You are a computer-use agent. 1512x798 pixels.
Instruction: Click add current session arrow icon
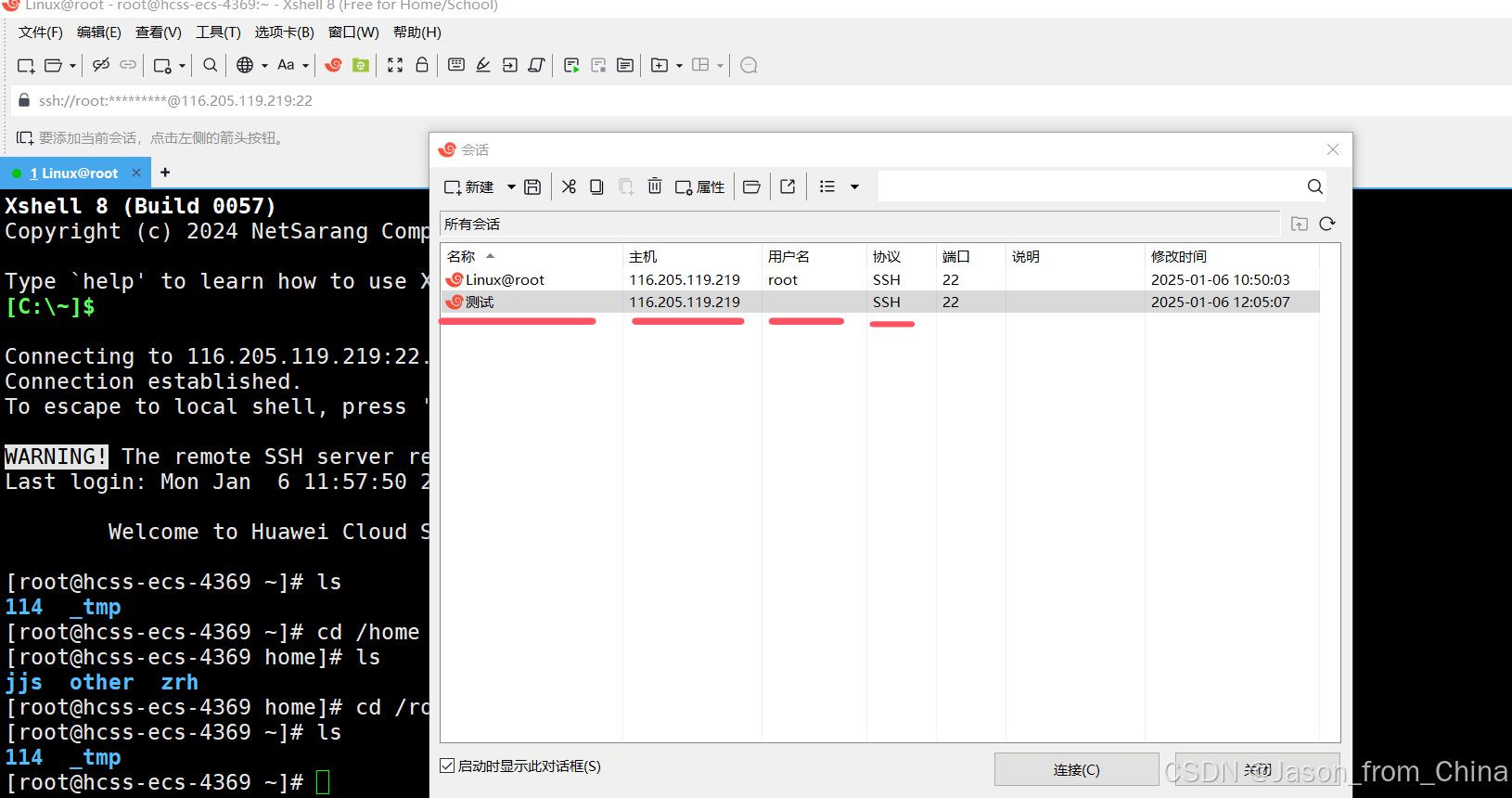25,138
